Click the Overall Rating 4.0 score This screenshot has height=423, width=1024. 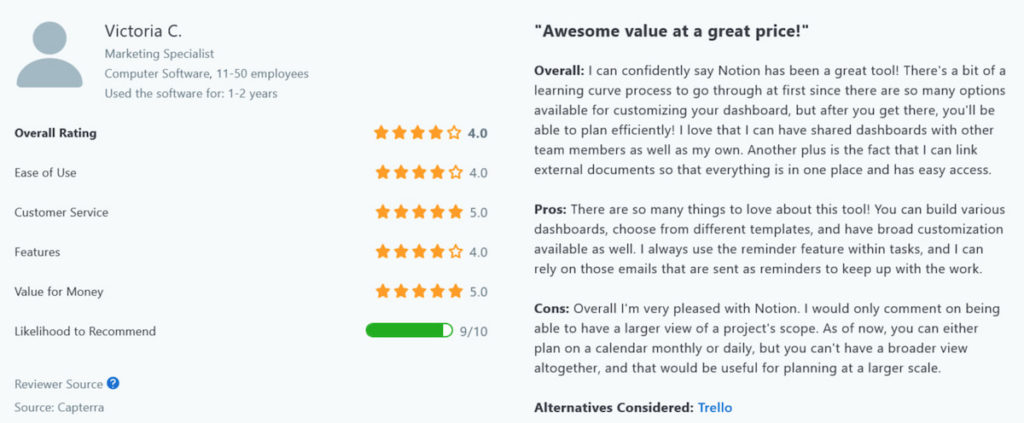478,132
